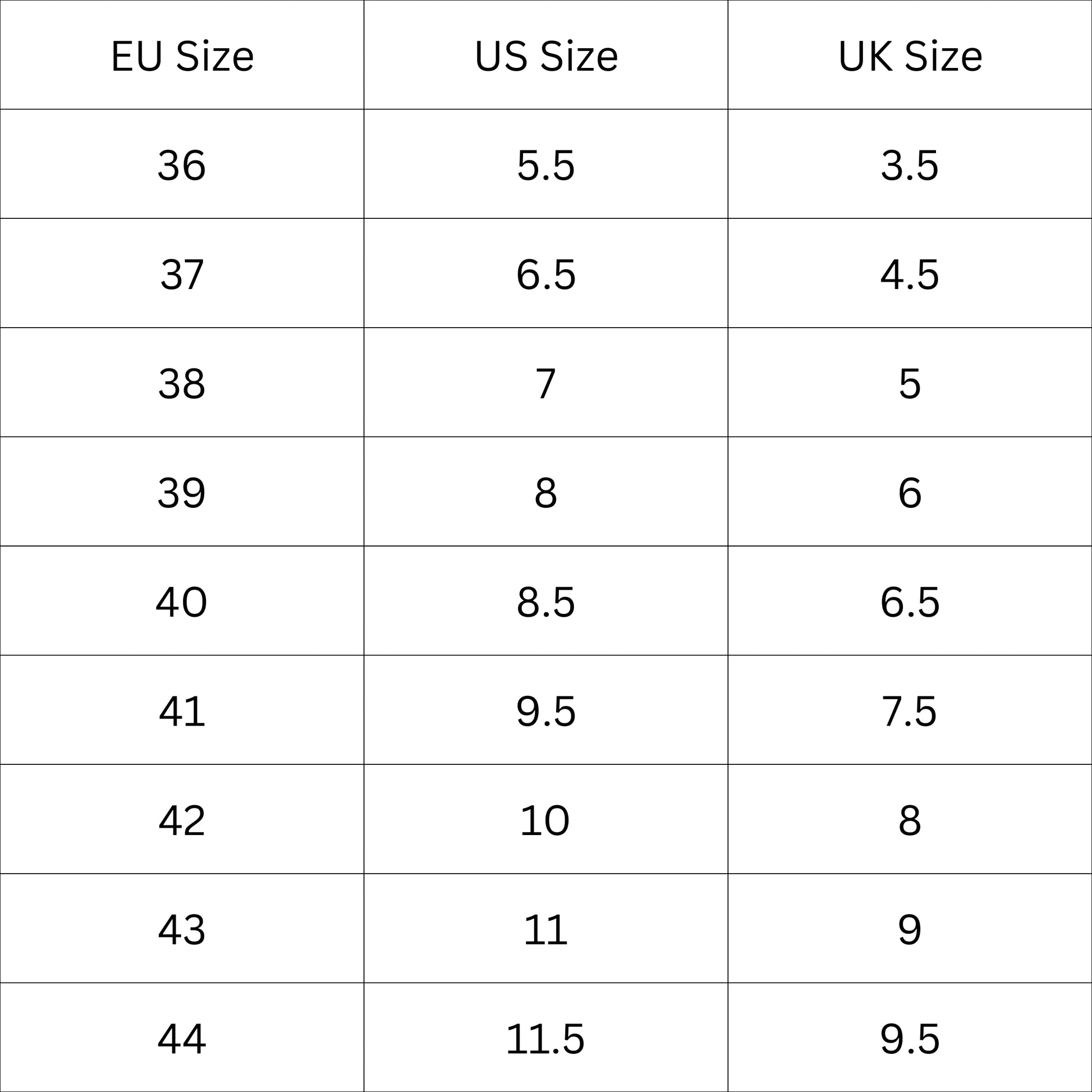Click EU size 38 cell
1092x1092 pixels.
182,384
